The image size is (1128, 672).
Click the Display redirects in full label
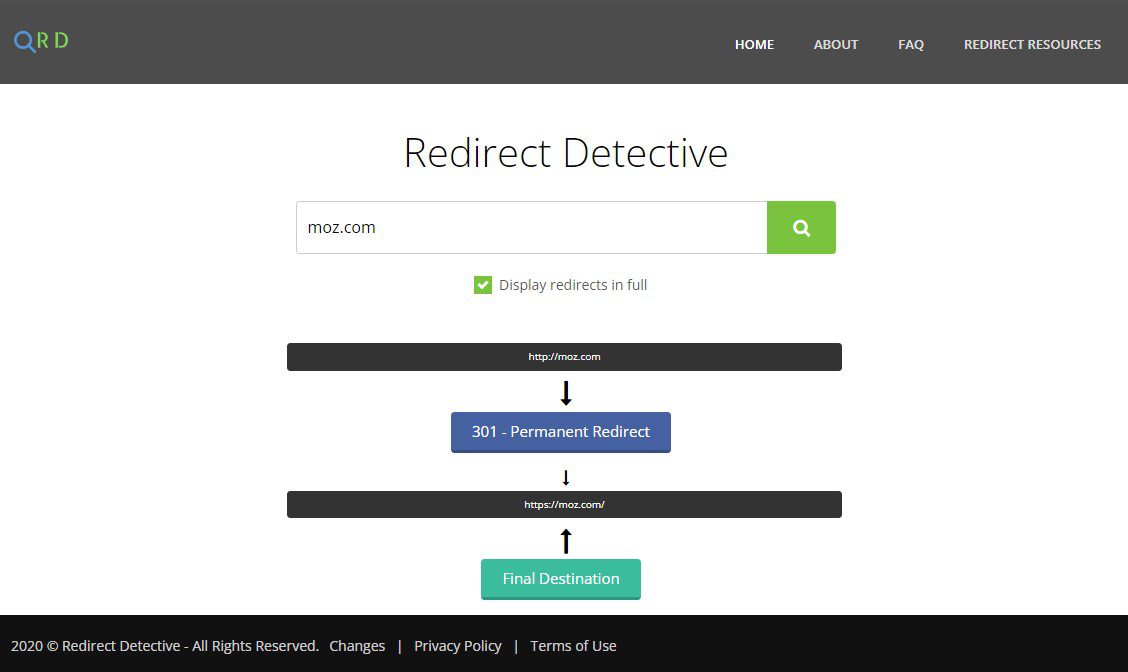[573, 285]
